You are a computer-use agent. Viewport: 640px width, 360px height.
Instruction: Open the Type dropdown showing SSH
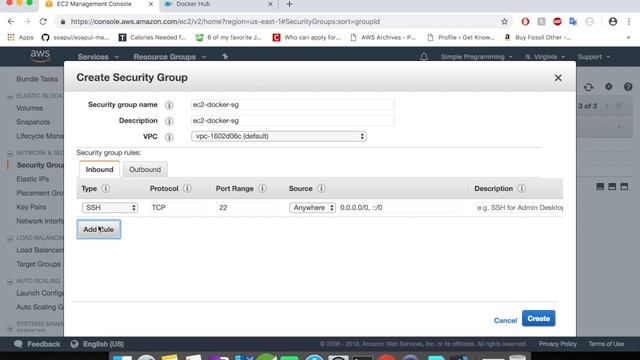click(x=110, y=208)
